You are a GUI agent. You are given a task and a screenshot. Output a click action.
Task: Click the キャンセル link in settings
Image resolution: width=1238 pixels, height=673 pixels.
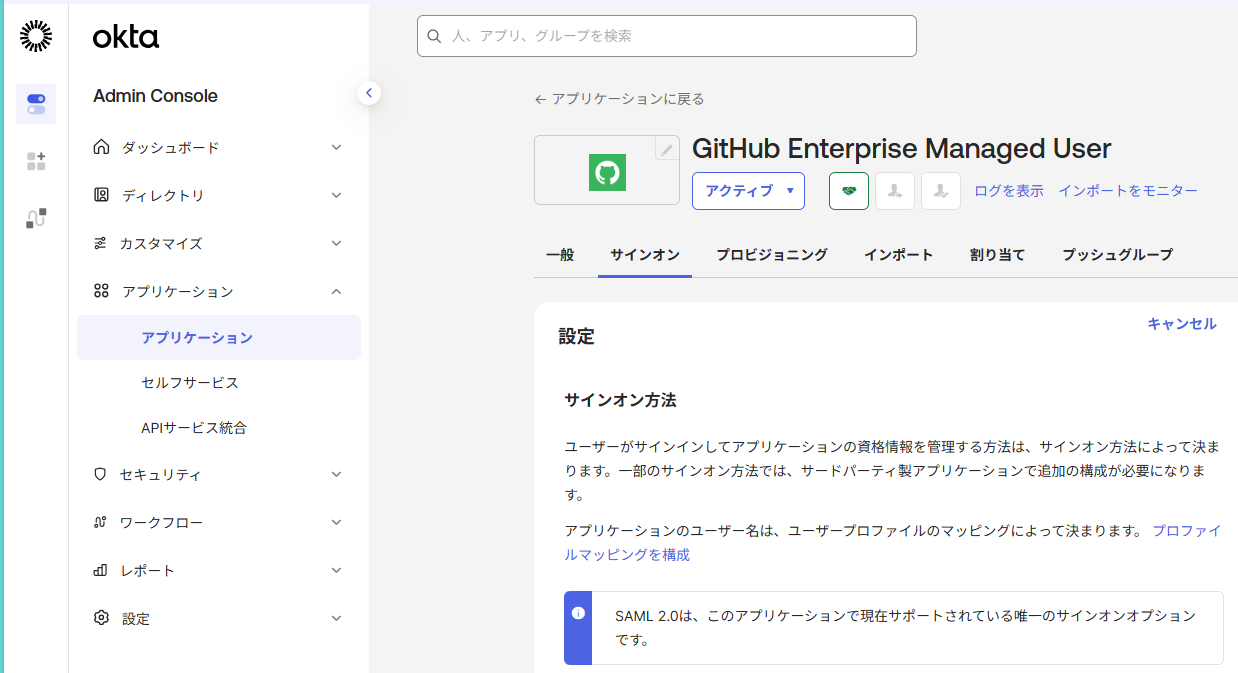[1182, 324]
